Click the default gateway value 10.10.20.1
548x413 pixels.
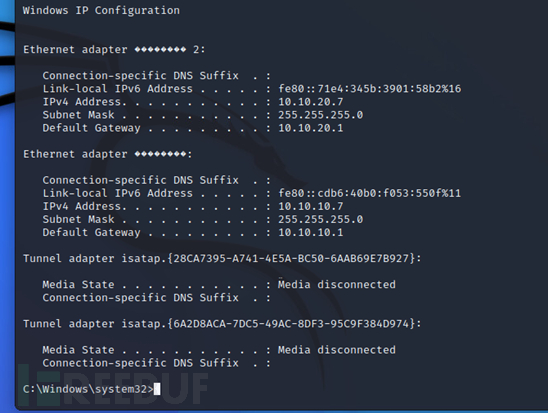(311, 128)
